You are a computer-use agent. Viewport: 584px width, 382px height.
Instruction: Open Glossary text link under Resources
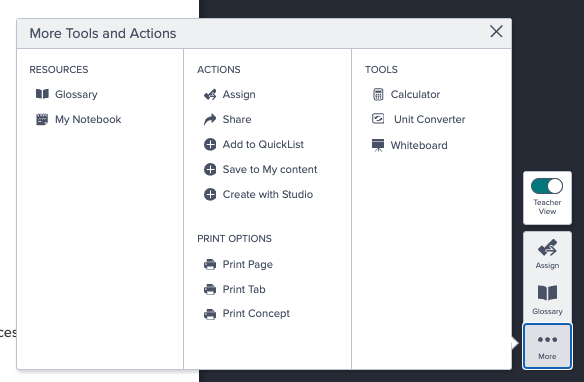(x=76, y=94)
